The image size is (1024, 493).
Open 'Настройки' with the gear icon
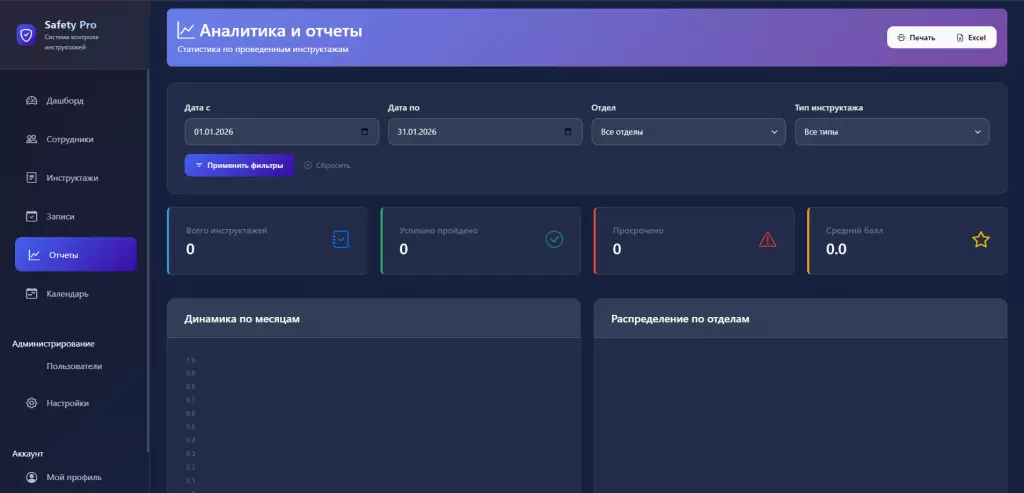(x=67, y=403)
